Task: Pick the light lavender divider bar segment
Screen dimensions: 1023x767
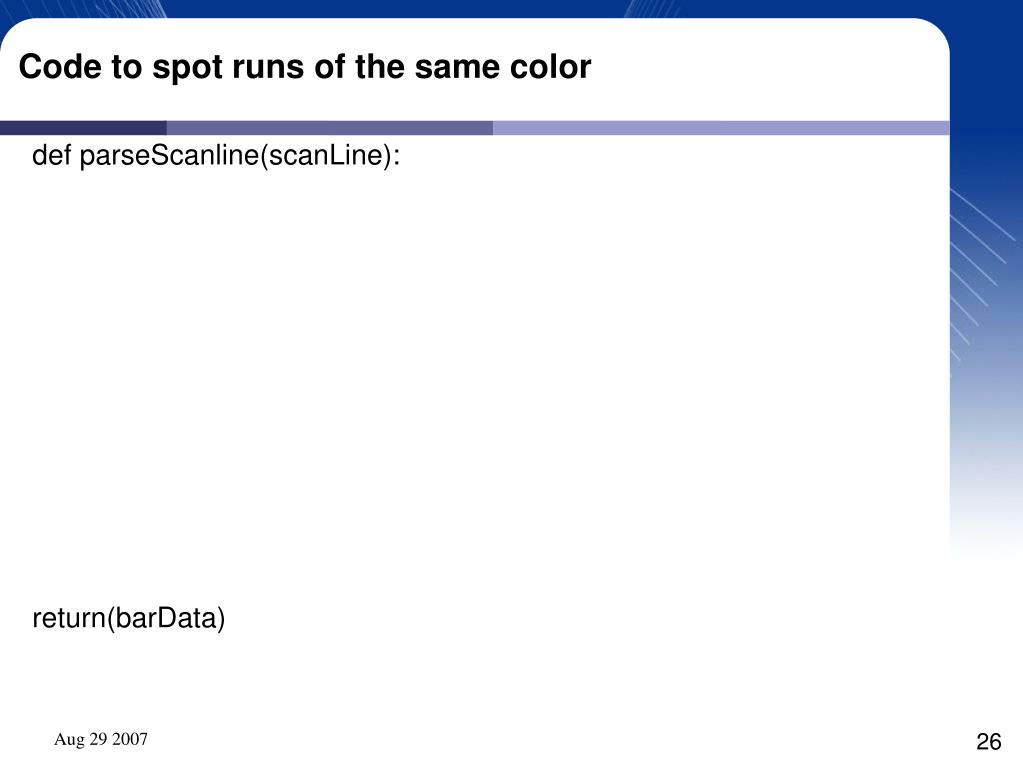Action: [721, 128]
